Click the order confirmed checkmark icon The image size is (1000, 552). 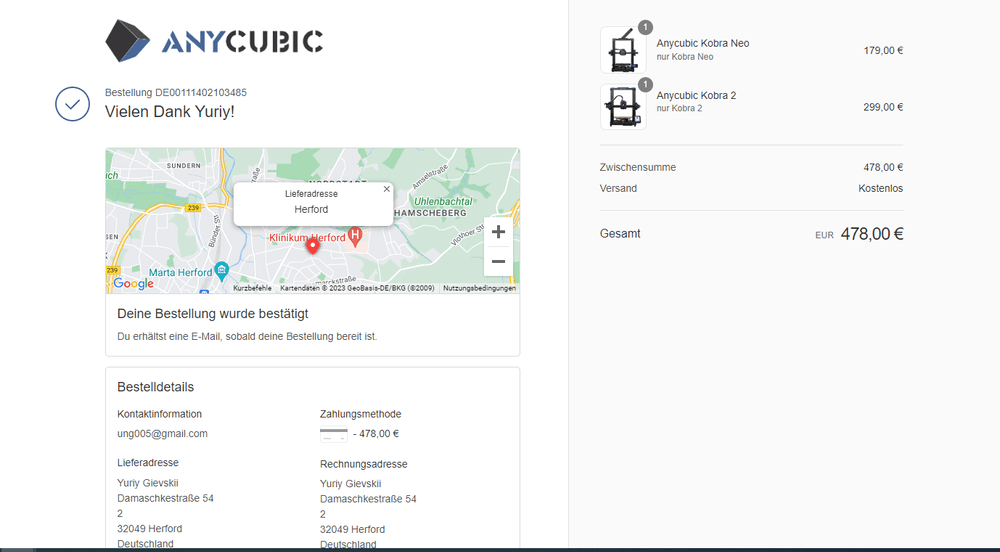[x=72, y=104]
